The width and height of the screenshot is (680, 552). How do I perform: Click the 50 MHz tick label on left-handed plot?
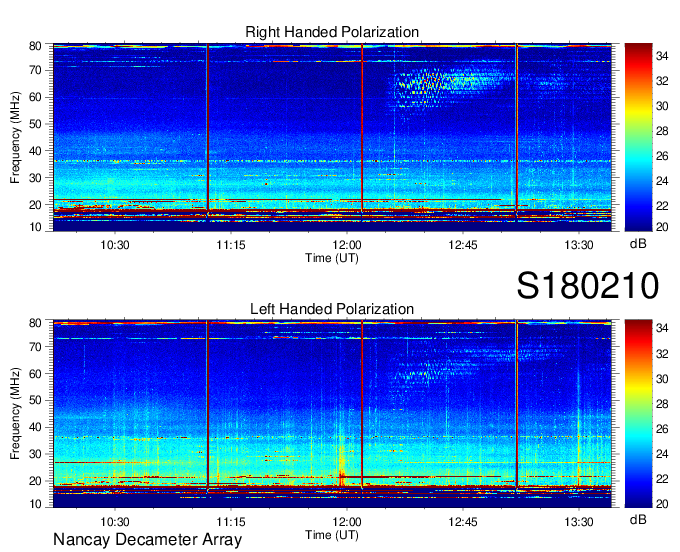pyautogui.click(x=35, y=400)
